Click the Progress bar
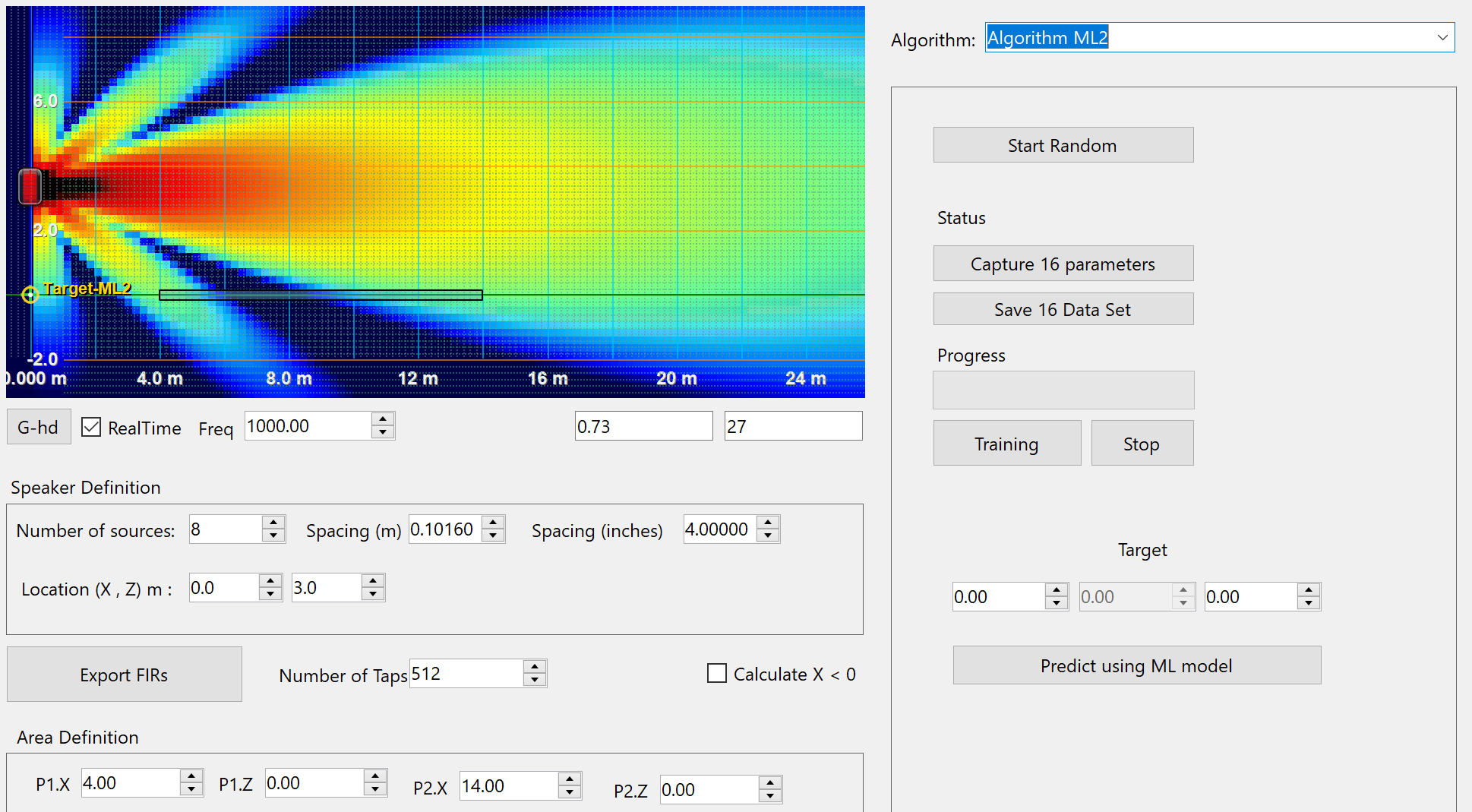This screenshot has height=812, width=1472. 1063,390
